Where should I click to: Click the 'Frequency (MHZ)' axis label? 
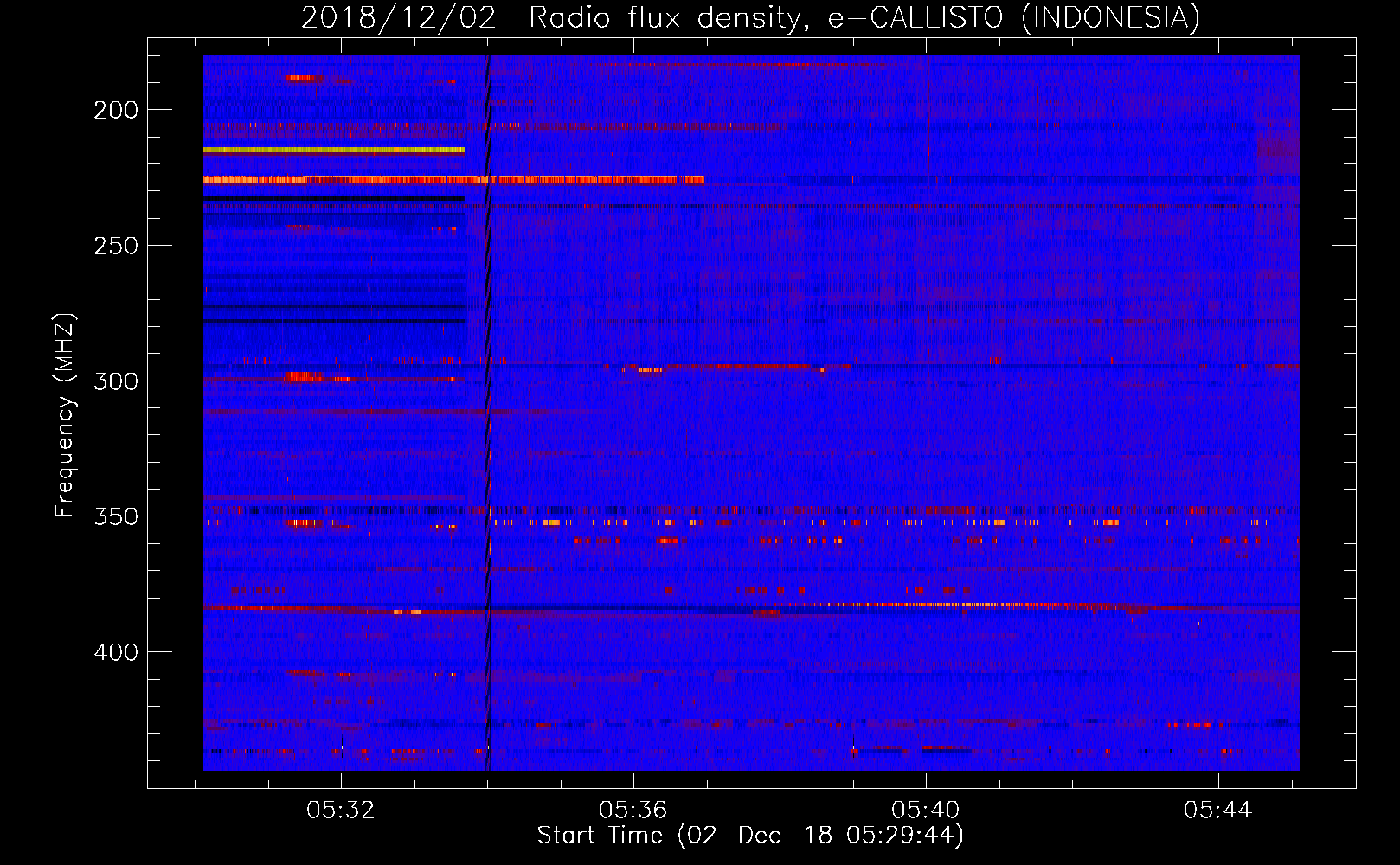coord(65,415)
